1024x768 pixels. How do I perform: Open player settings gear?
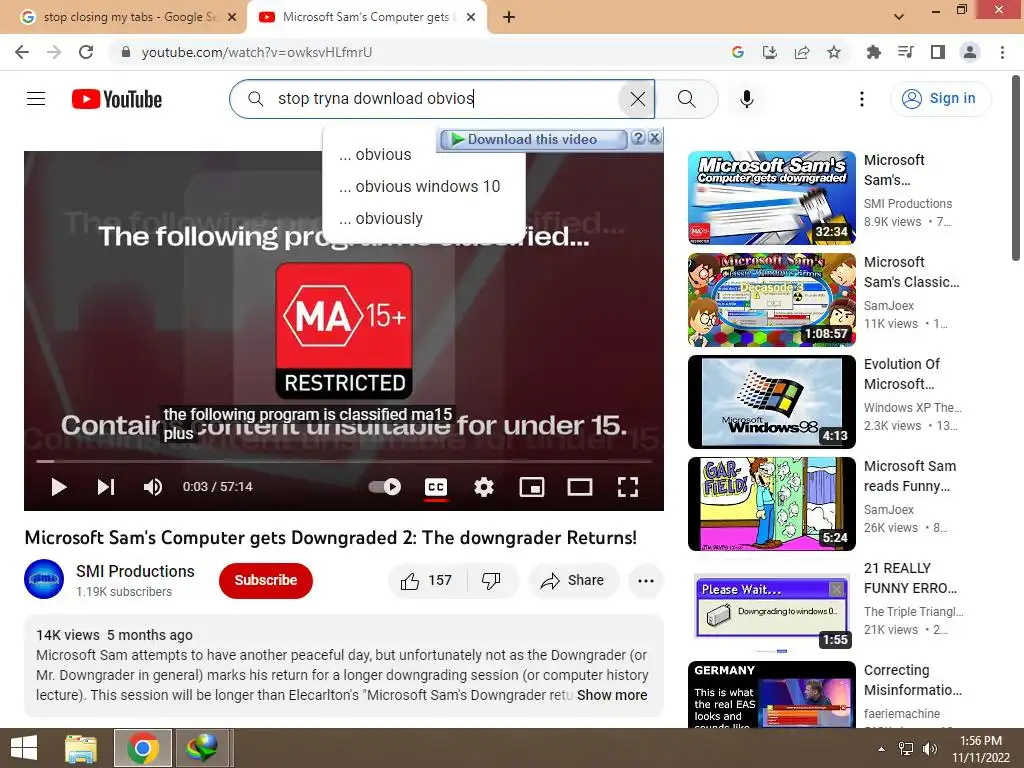(x=484, y=487)
